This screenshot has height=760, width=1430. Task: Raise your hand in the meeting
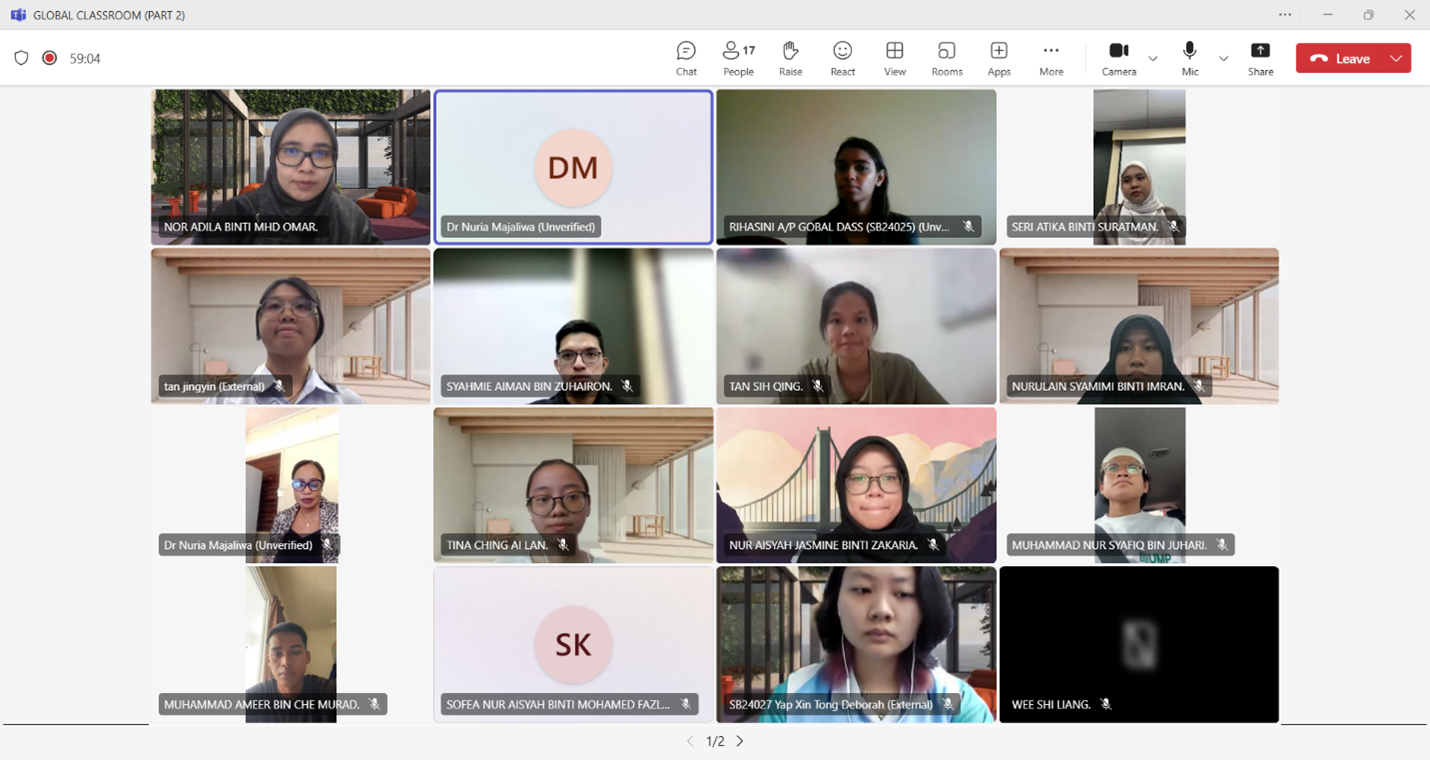tap(790, 58)
